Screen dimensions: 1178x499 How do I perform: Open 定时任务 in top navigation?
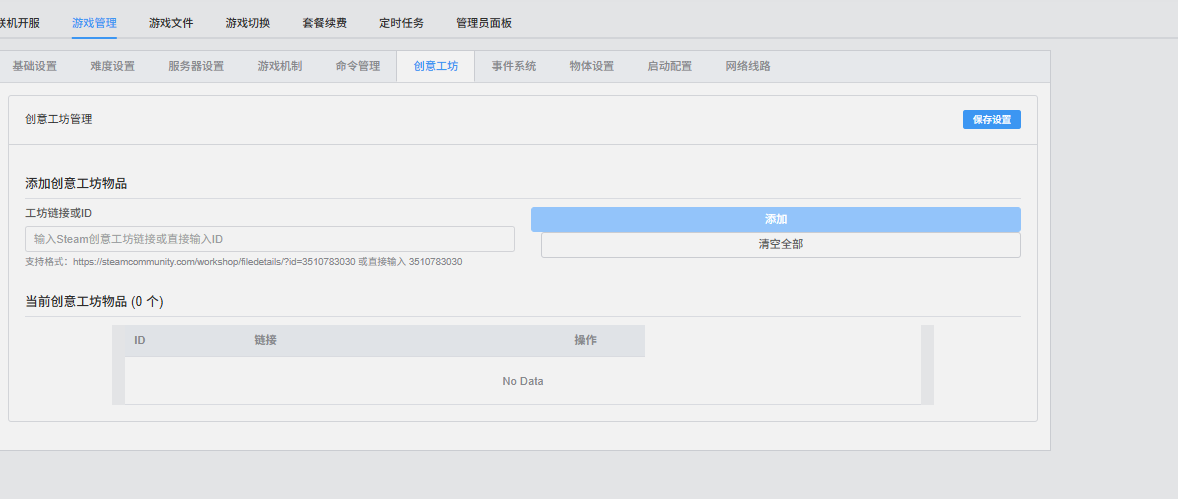(401, 23)
